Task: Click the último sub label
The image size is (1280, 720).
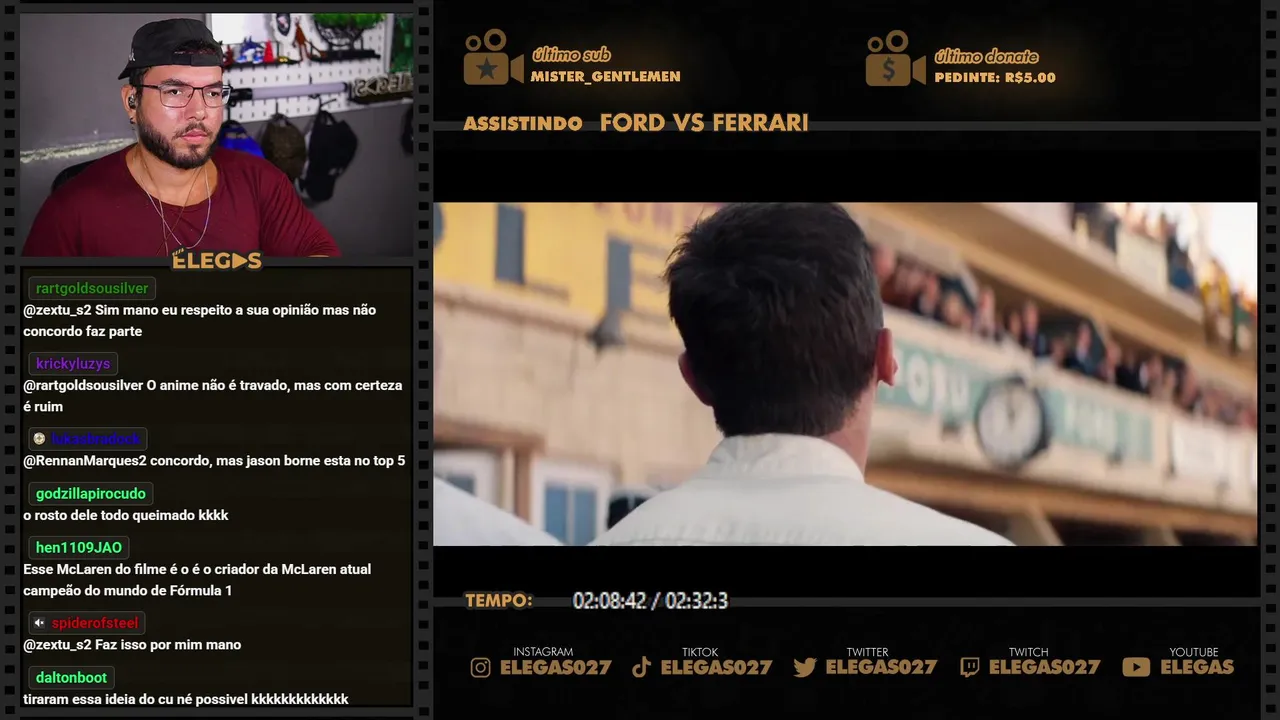Action: [x=571, y=55]
